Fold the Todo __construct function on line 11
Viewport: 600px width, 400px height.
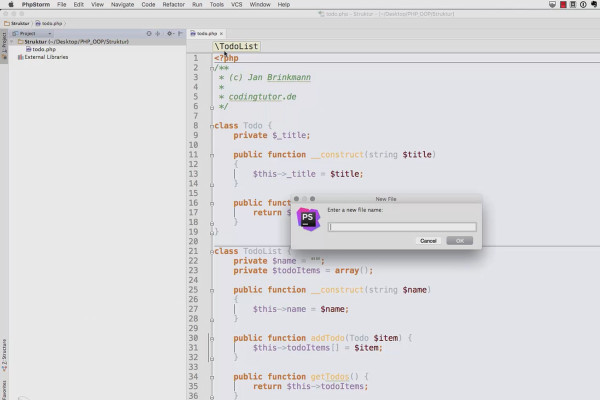(x=212, y=155)
